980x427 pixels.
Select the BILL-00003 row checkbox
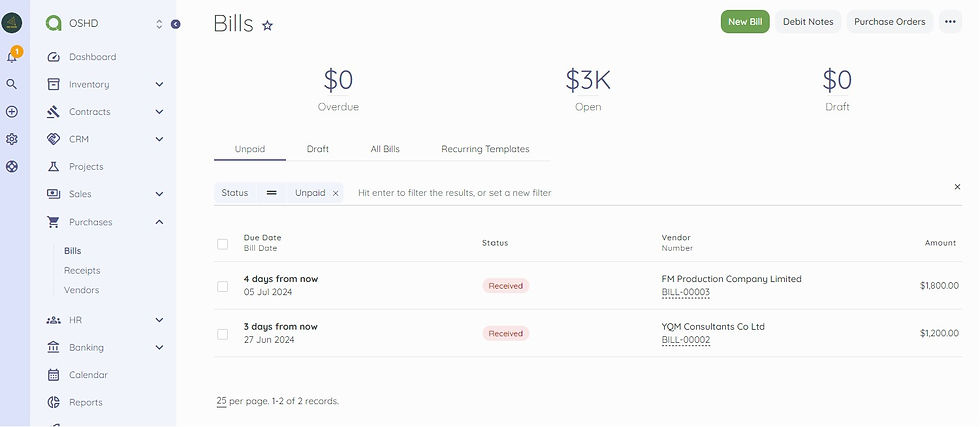point(222,286)
